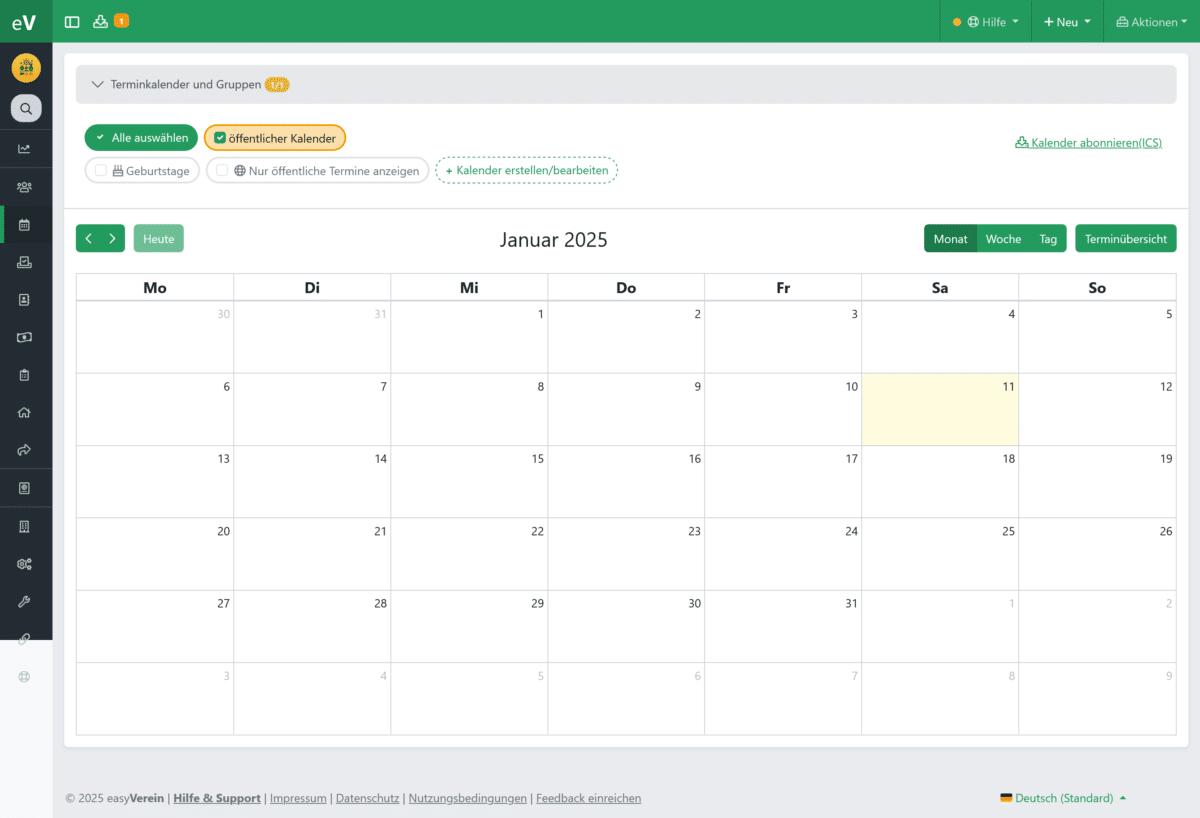
Task: Open the house icon in sidebar
Action: (25, 412)
